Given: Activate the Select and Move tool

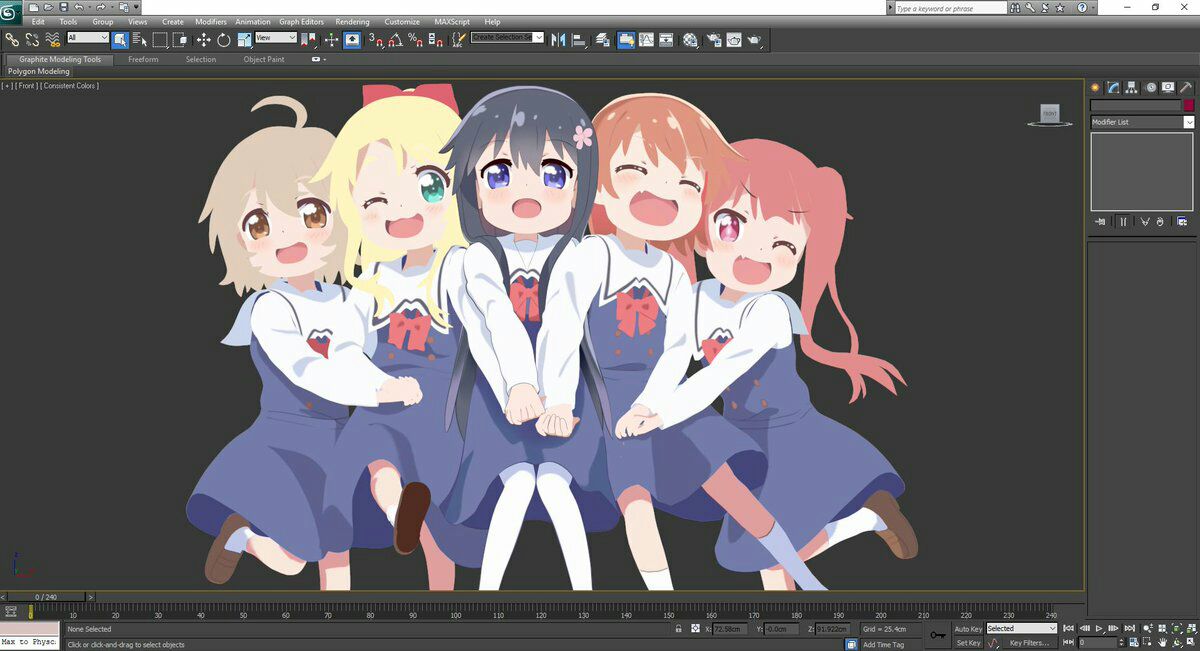Looking at the screenshot, I should pos(203,40).
